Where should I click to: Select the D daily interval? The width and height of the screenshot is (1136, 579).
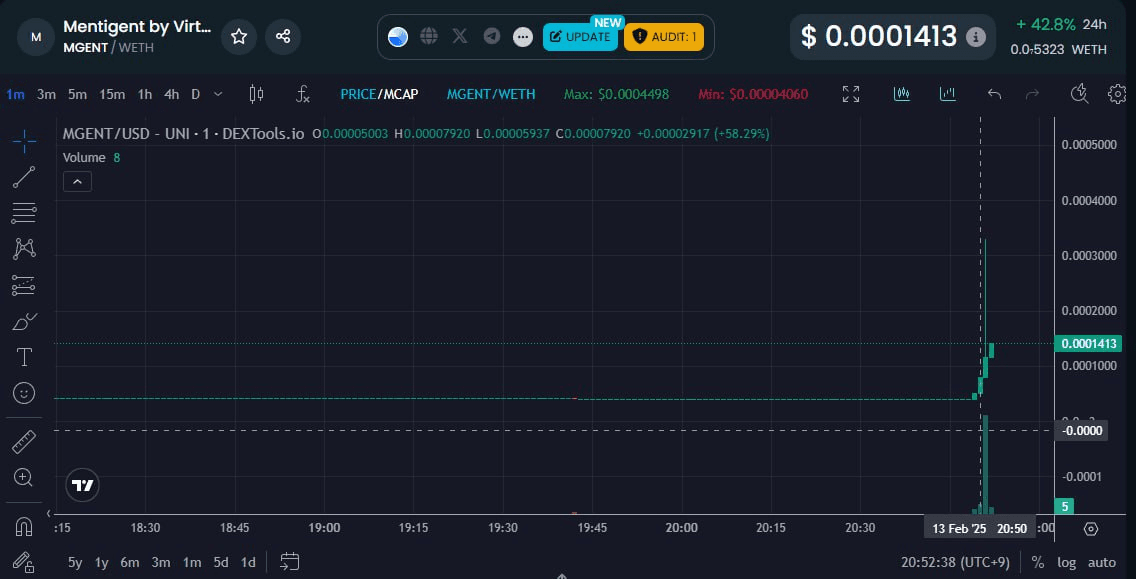[196, 94]
